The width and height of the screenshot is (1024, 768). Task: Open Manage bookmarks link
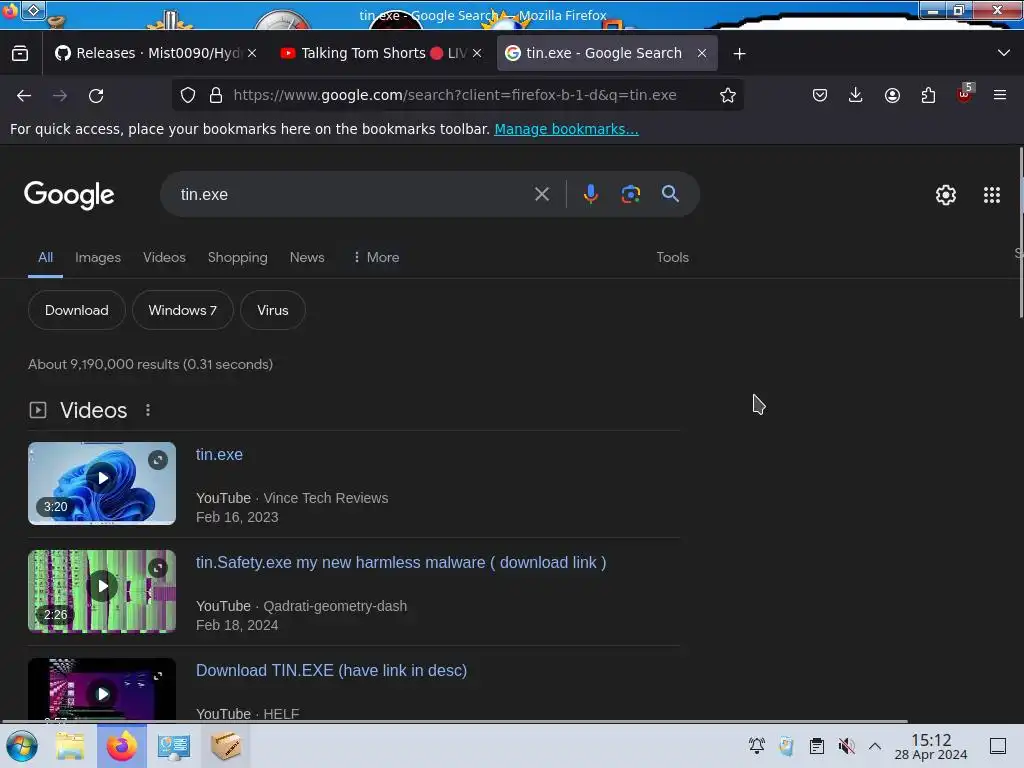coord(566,129)
